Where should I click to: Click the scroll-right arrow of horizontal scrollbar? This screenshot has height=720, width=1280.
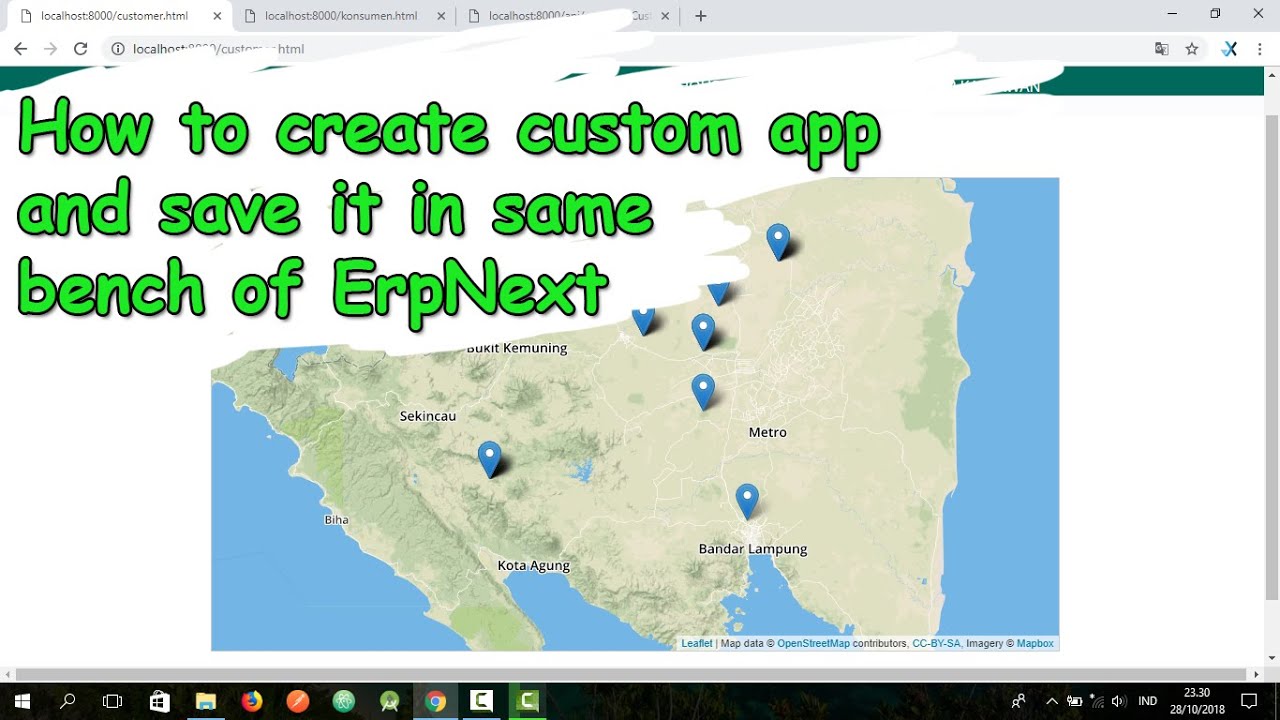(x=1257, y=674)
